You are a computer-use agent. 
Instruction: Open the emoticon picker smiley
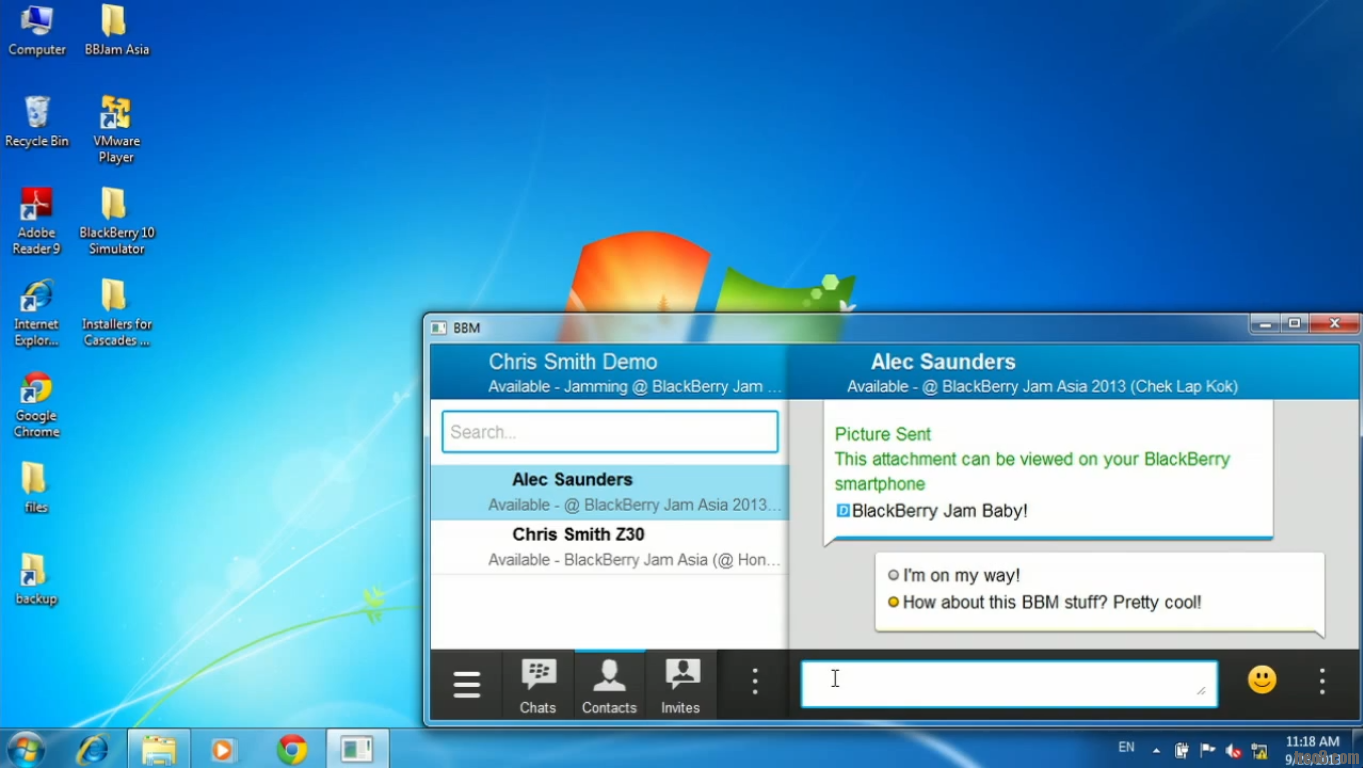click(1262, 680)
